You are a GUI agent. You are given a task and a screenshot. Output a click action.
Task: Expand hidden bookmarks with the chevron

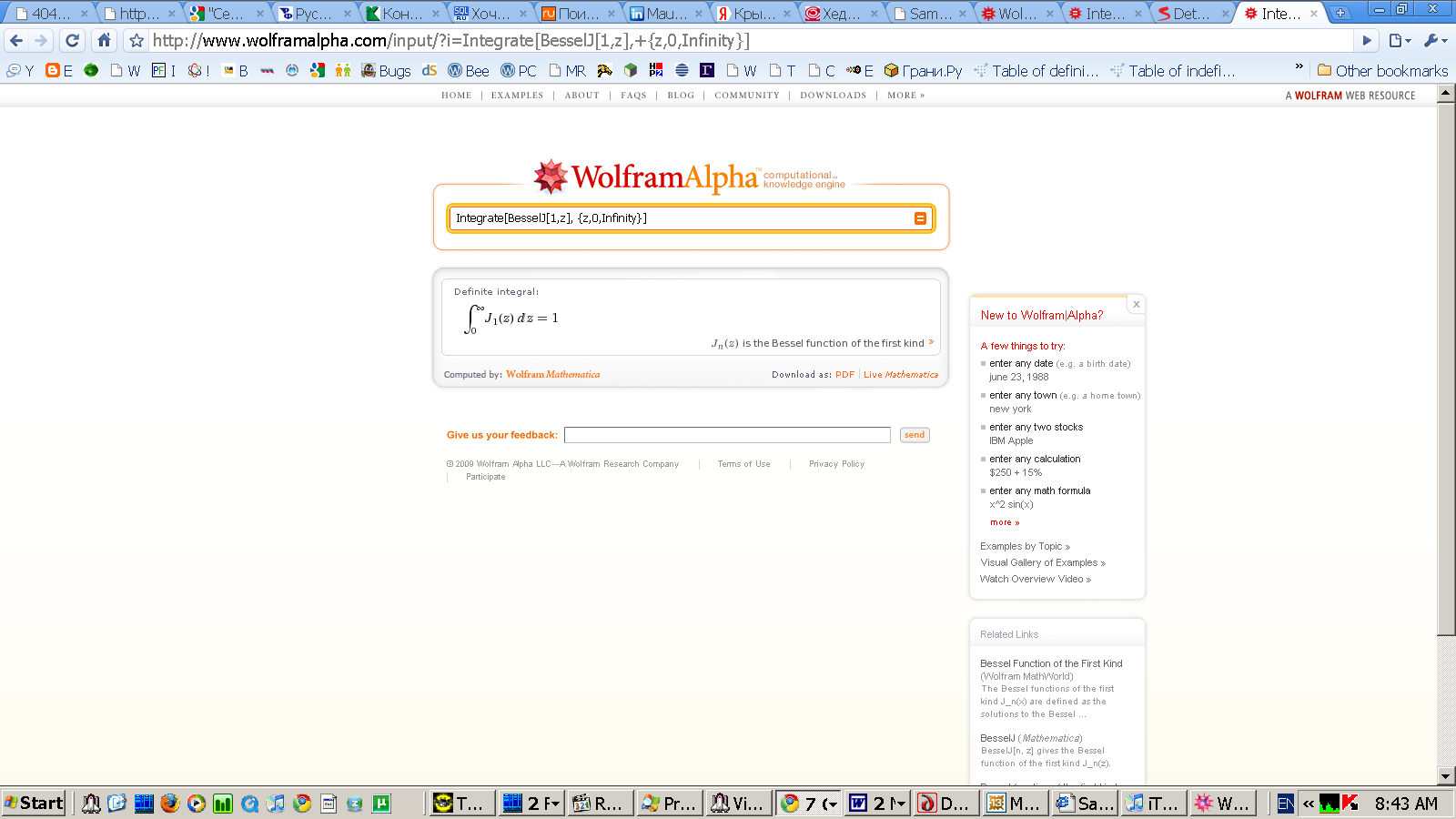click(1299, 67)
